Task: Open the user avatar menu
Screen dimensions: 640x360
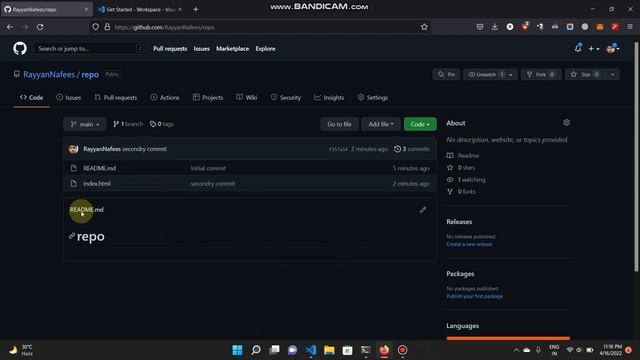Action: click(x=613, y=49)
